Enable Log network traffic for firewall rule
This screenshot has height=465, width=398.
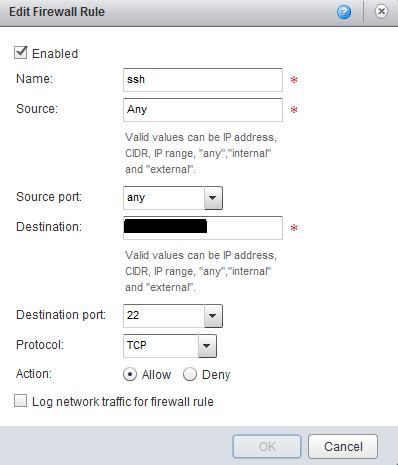[x=20, y=401]
